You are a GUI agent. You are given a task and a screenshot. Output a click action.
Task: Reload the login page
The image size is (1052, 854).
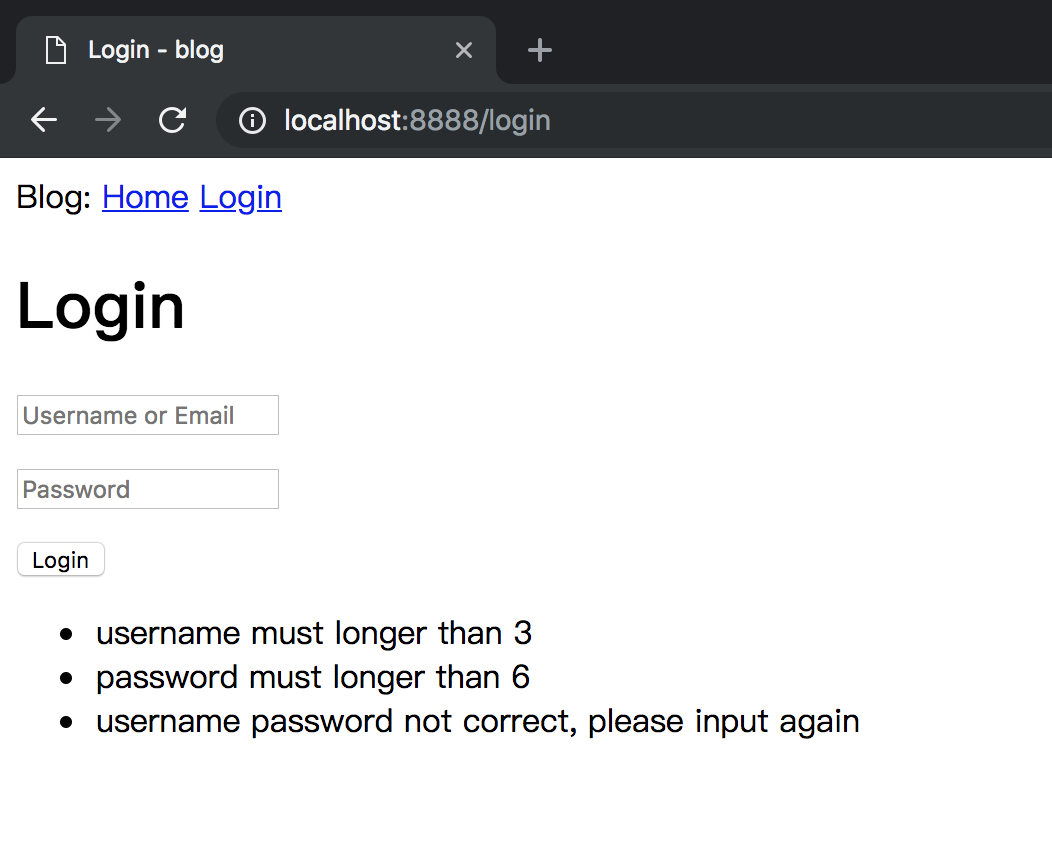pyautogui.click(x=172, y=121)
